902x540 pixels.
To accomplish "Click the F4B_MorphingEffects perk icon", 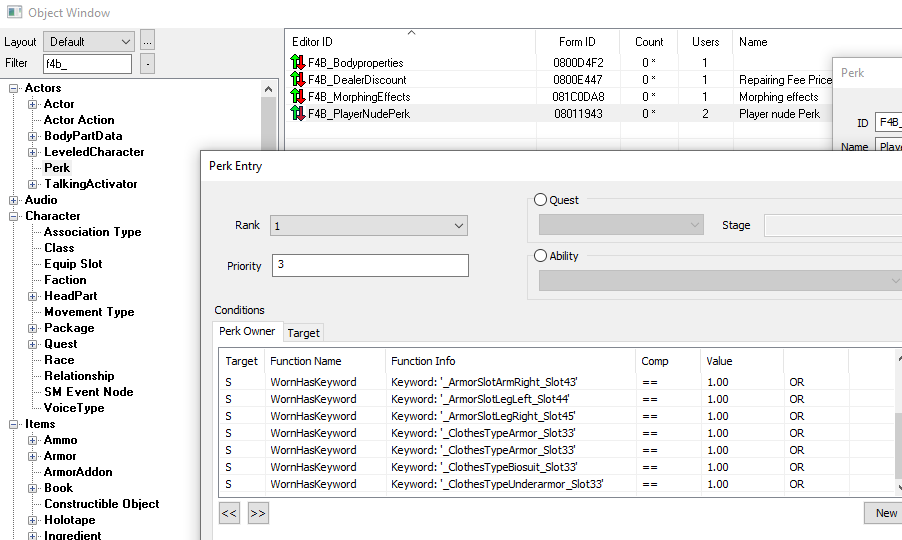I will coord(297,97).
